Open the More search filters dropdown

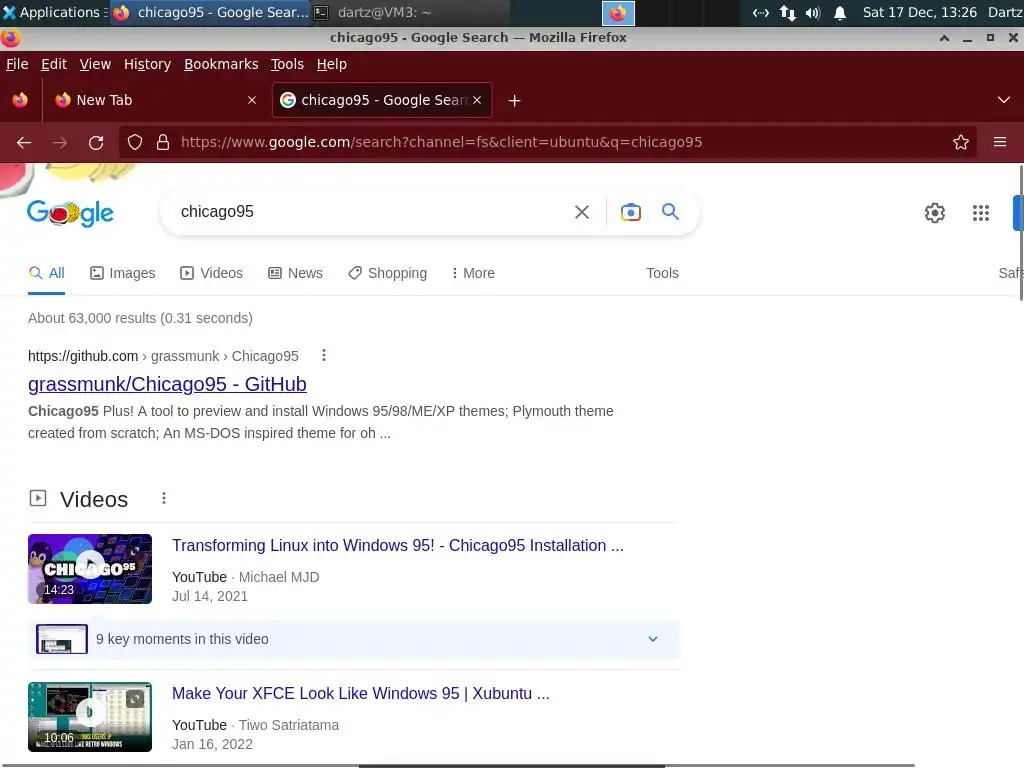(x=473, y=273)
